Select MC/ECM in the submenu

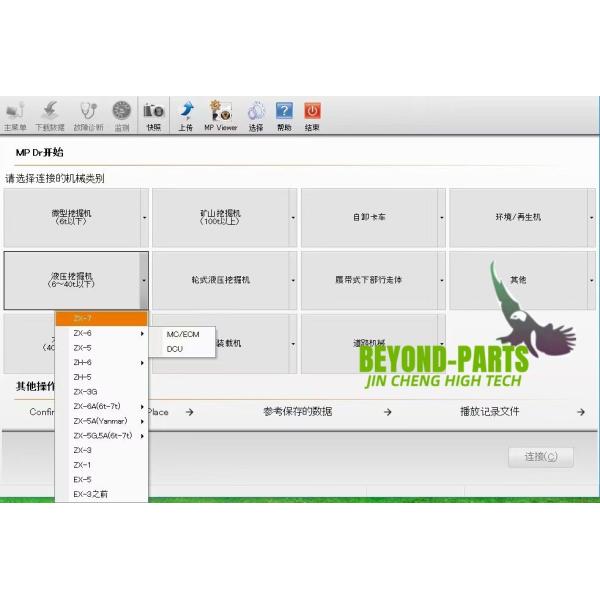tap(182, 334)
